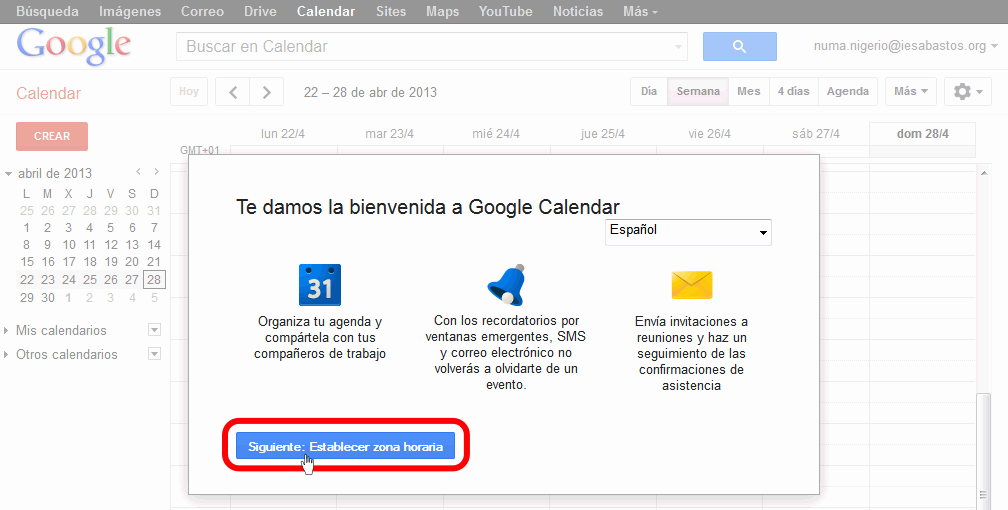Open the Español language dropdown
The height and width of the screenshot is (510, 1008).
tap(688, 232)
